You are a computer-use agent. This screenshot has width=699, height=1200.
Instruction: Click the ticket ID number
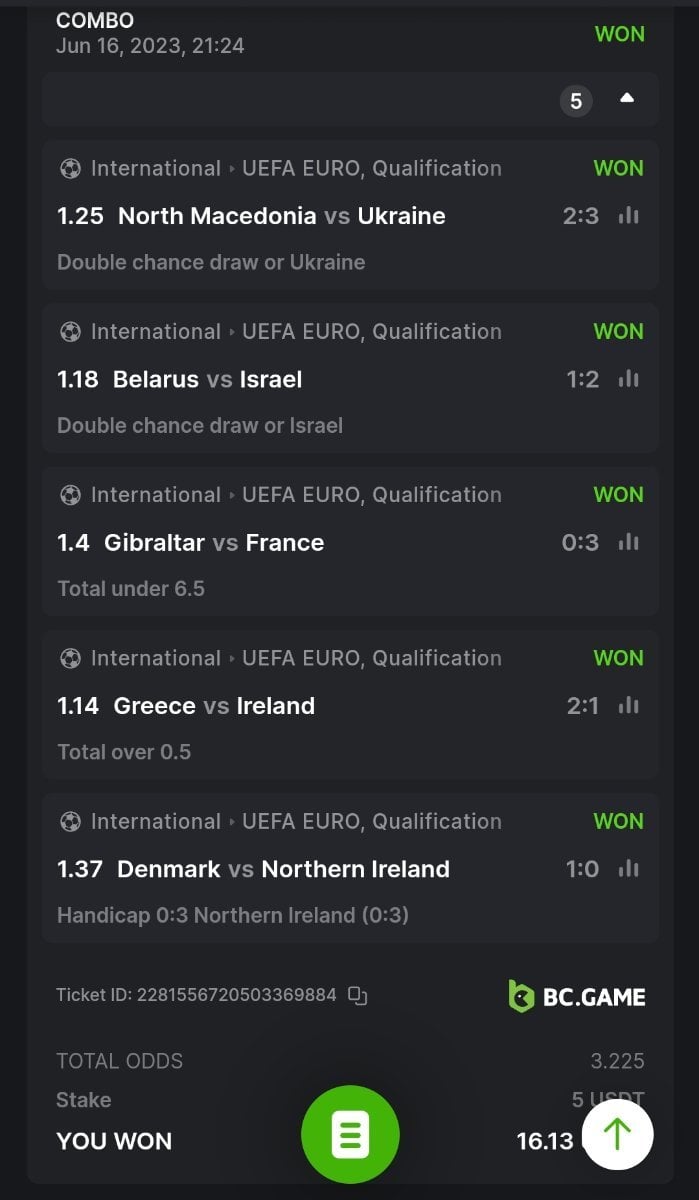click(236, 995)
